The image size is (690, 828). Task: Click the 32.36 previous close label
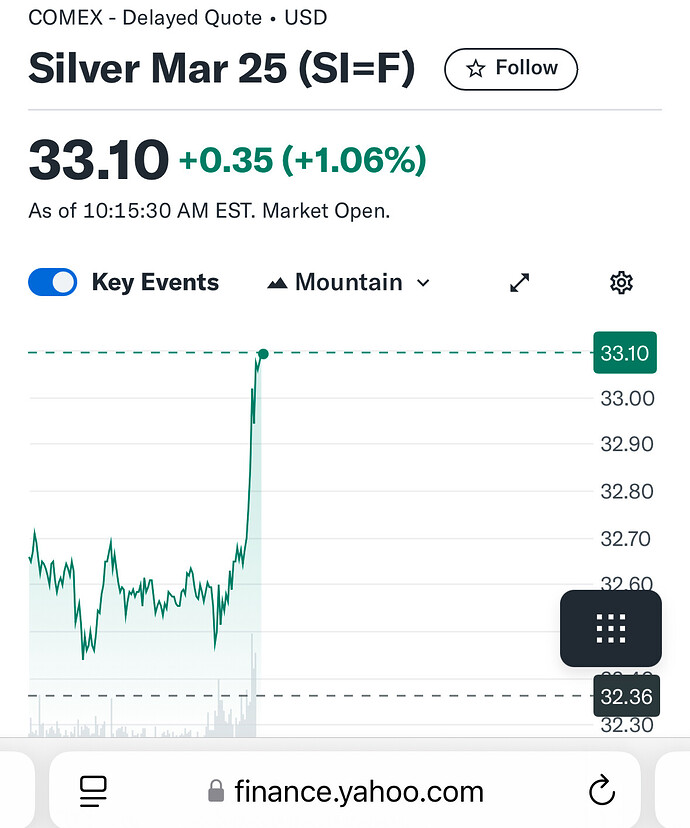pos(627,696)
